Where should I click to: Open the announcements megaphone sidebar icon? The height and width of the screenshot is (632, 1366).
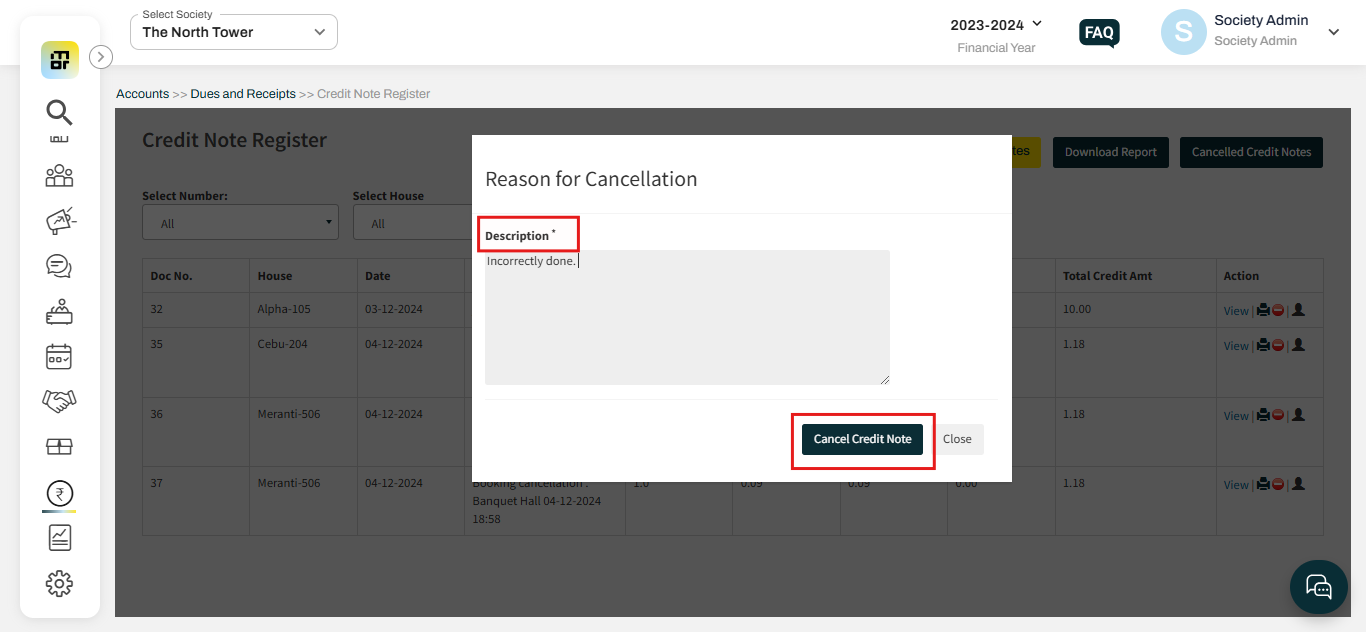[x=58, y=221]
